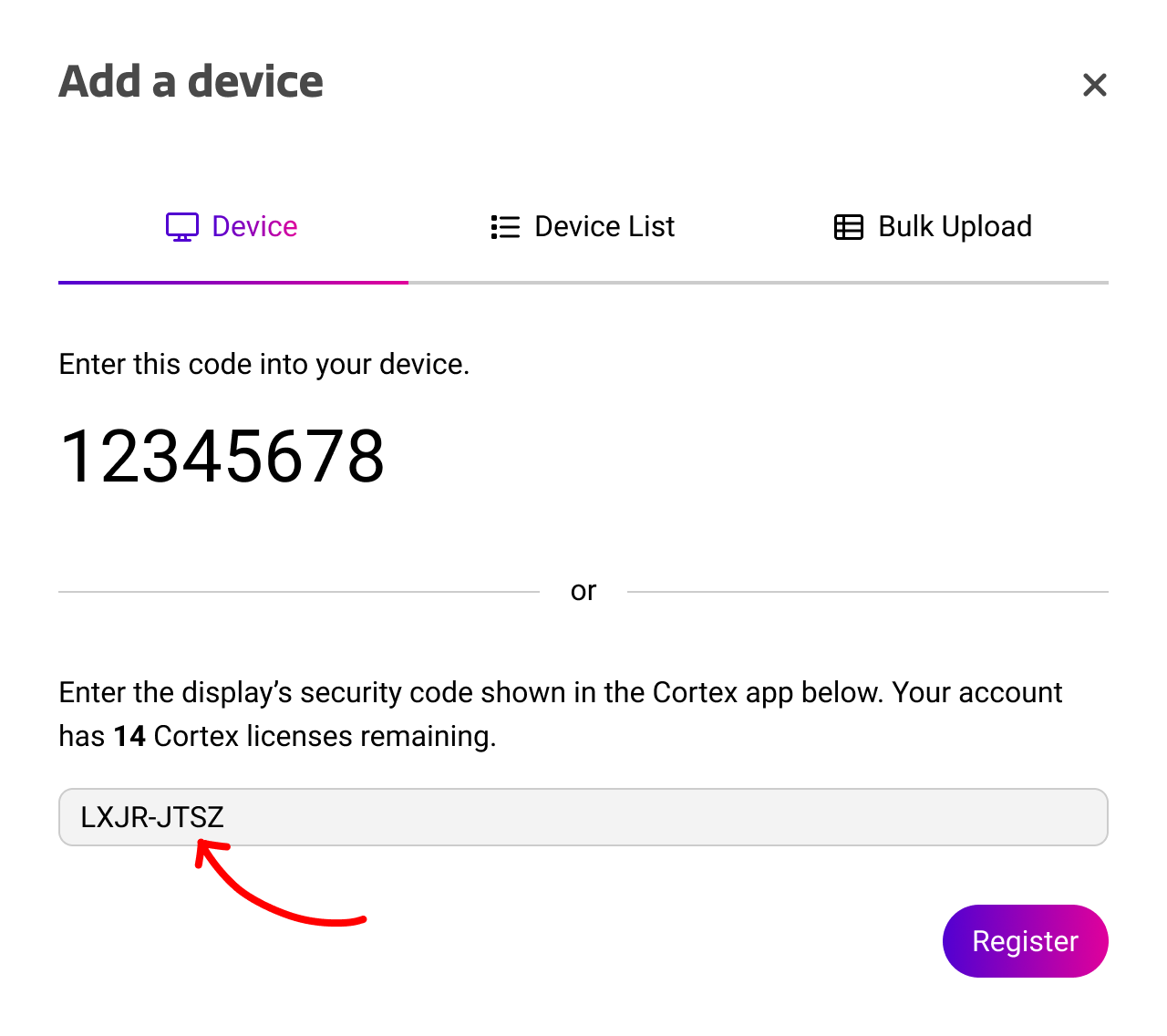Click the purple underline beneath the Device tab
The image size is (1167, 1036).
[x=233, y=283]
